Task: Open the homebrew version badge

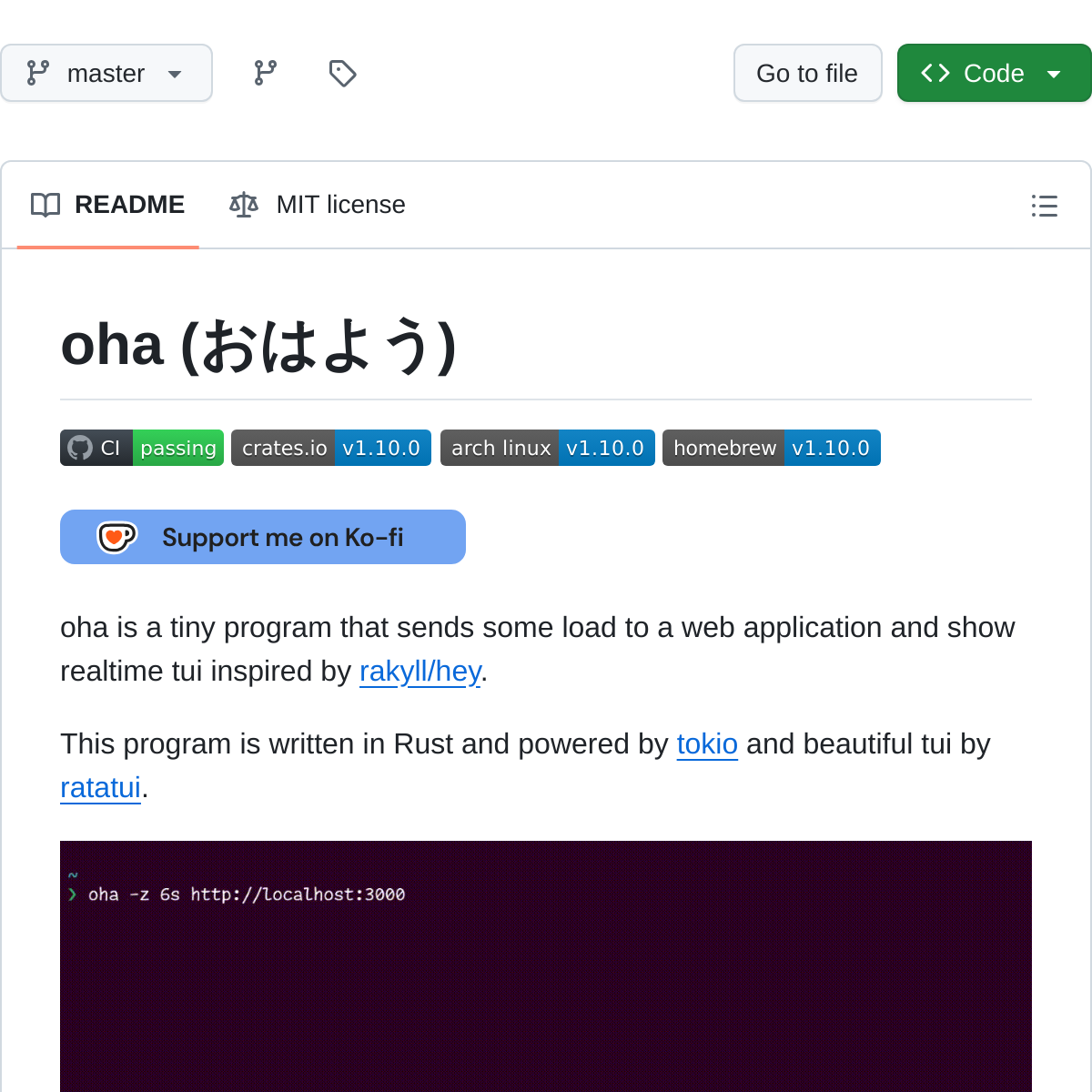Action: coord(772,448)
